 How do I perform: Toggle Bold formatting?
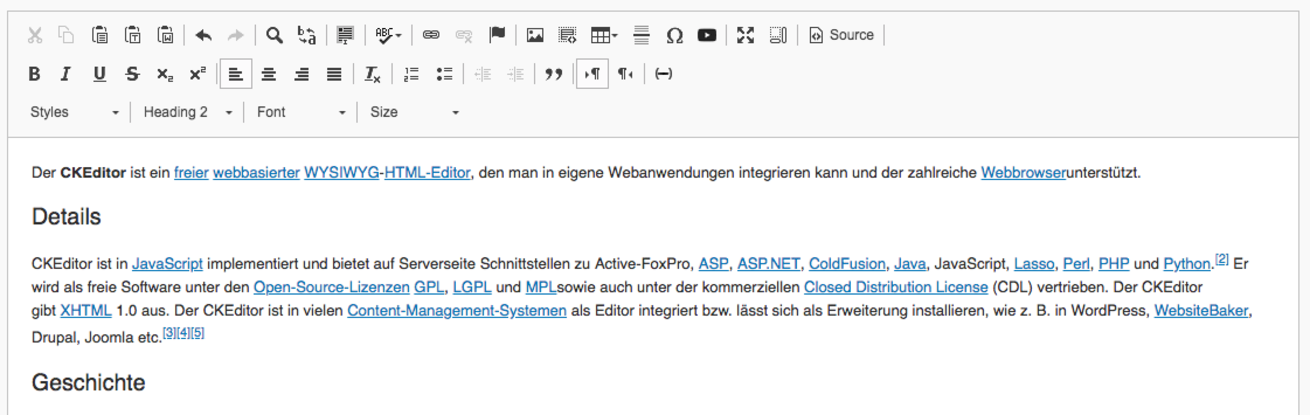click(35, 74)
